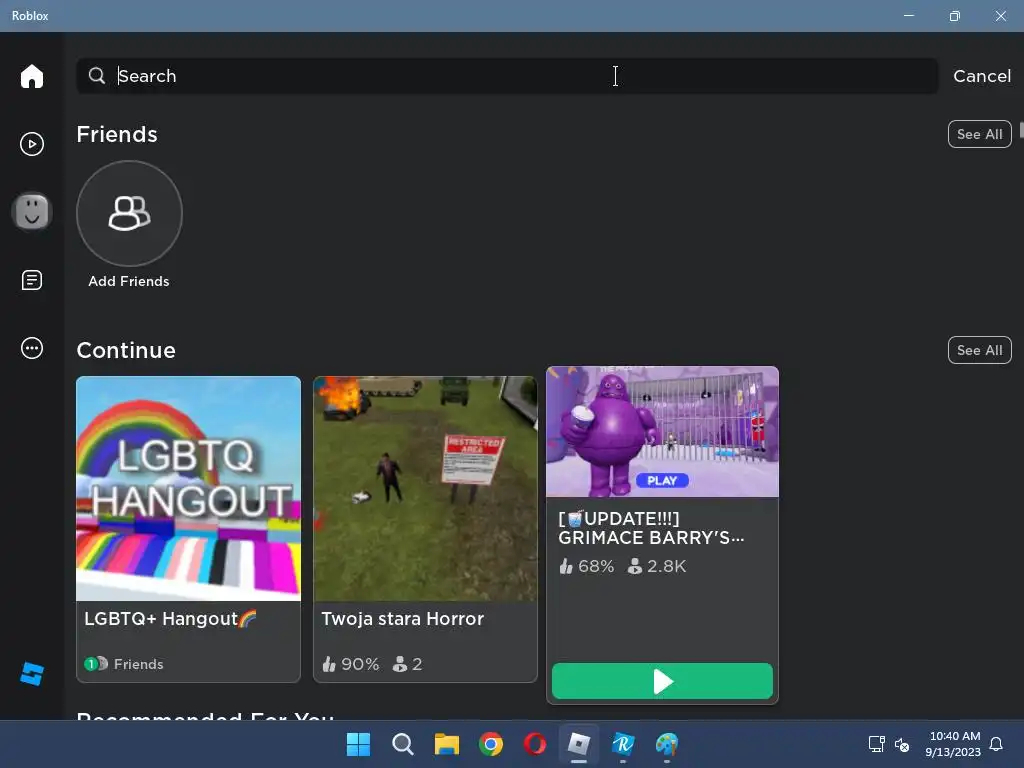See All Continue games
This screenshot has height=768, width=1024.
(x=979, y=350)
